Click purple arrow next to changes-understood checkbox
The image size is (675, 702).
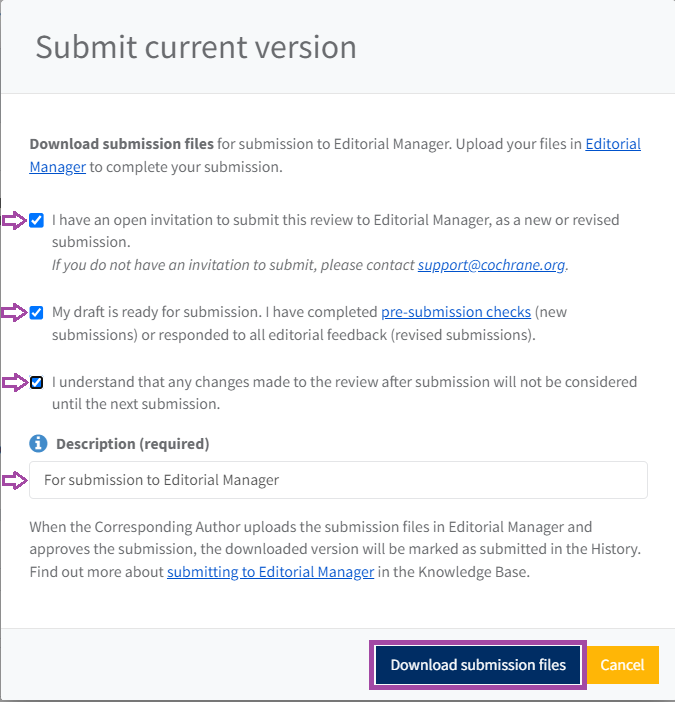coord(15,382)
